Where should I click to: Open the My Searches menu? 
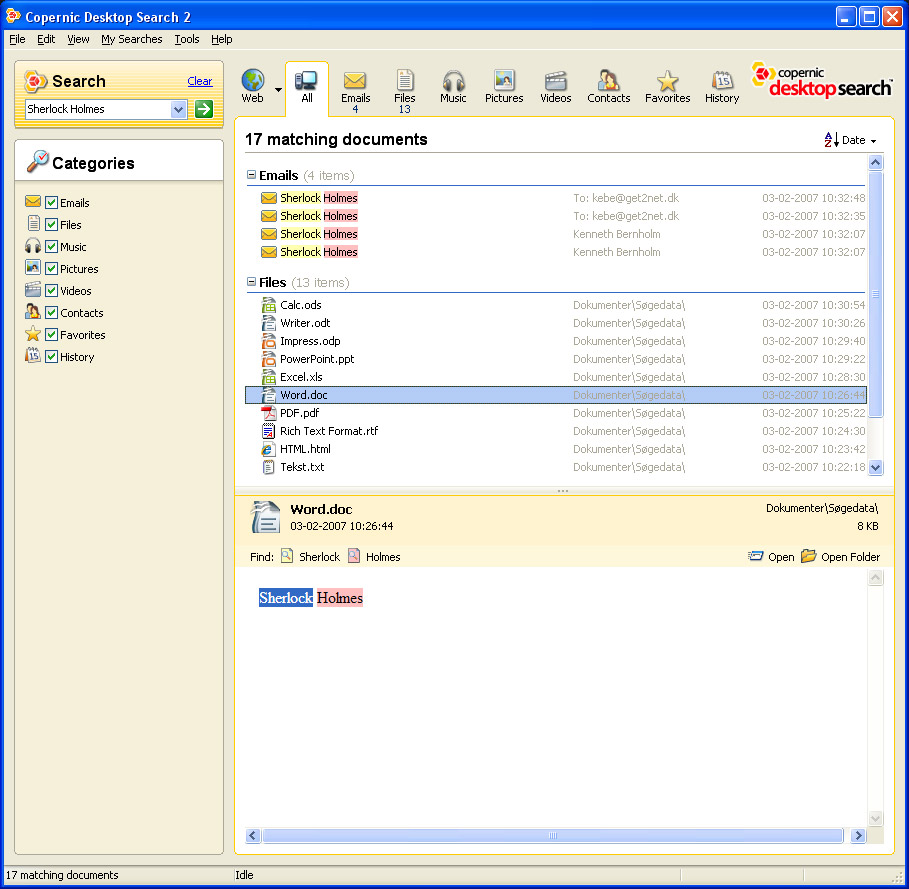click(x=131, y=39)
